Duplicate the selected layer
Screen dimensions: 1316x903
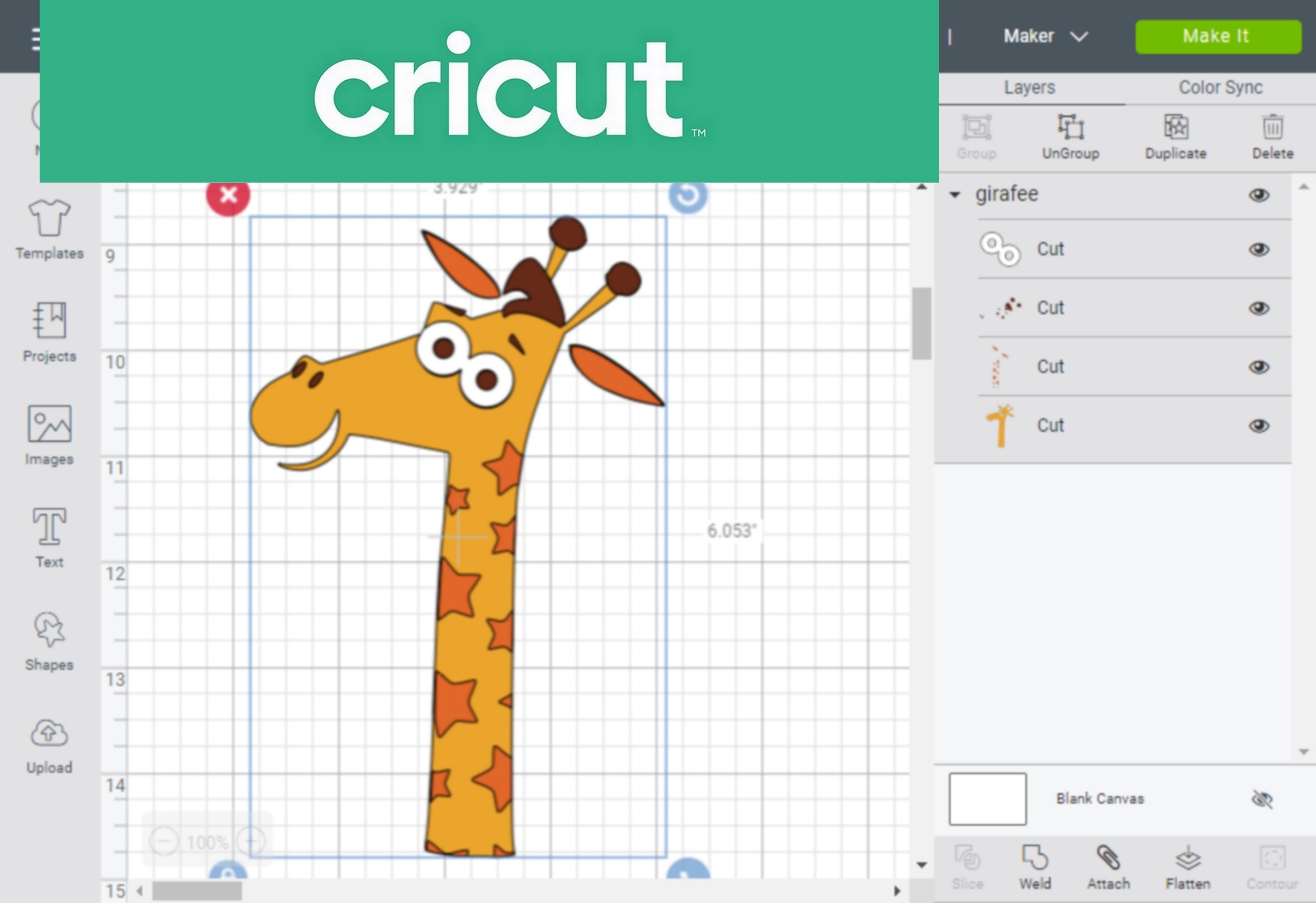(1175, 136)
